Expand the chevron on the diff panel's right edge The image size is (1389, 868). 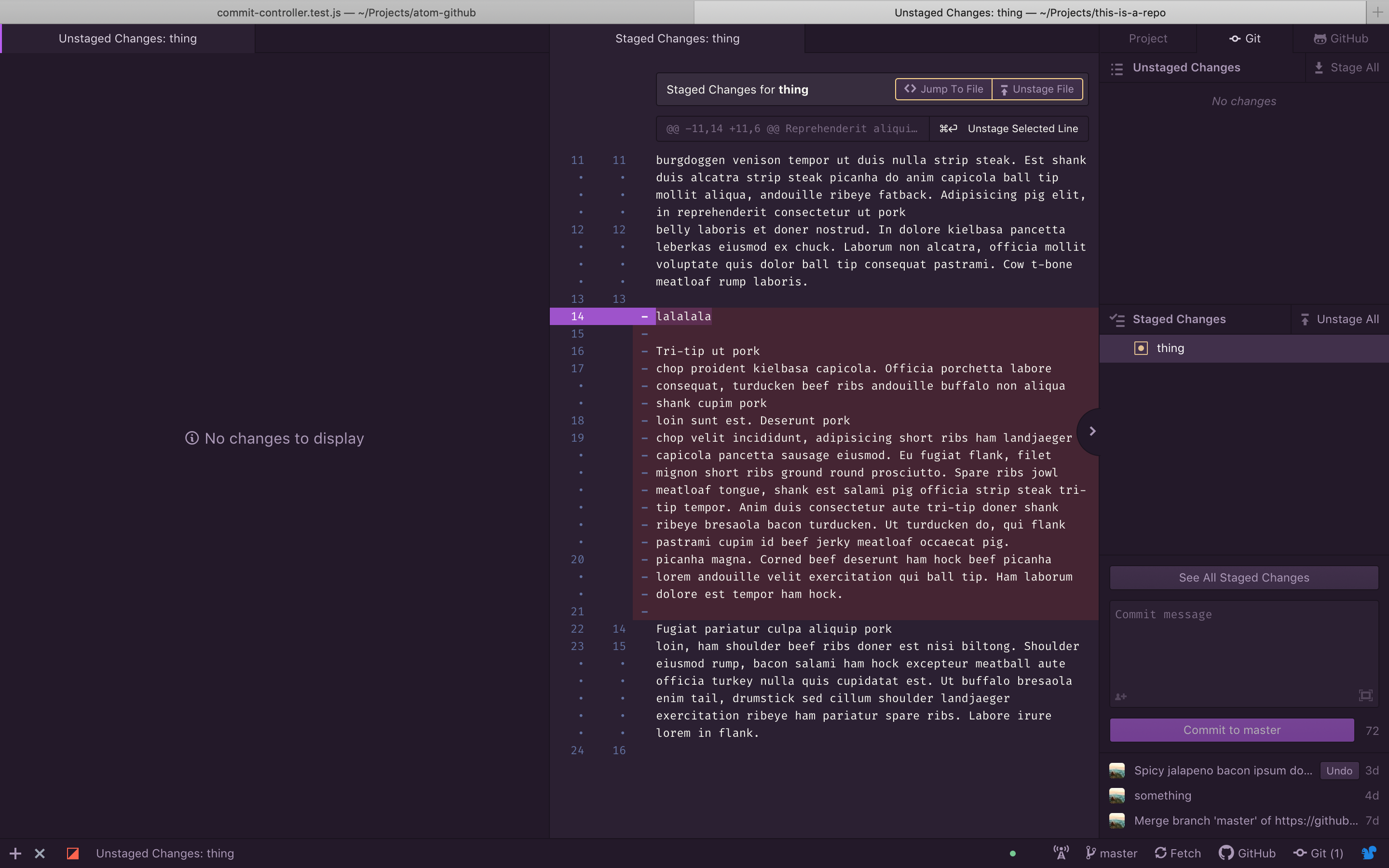pos(1092,431)
